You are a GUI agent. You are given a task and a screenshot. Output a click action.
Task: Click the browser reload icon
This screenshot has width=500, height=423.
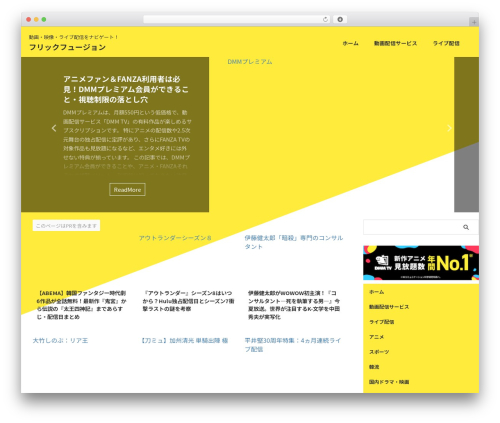325,19
